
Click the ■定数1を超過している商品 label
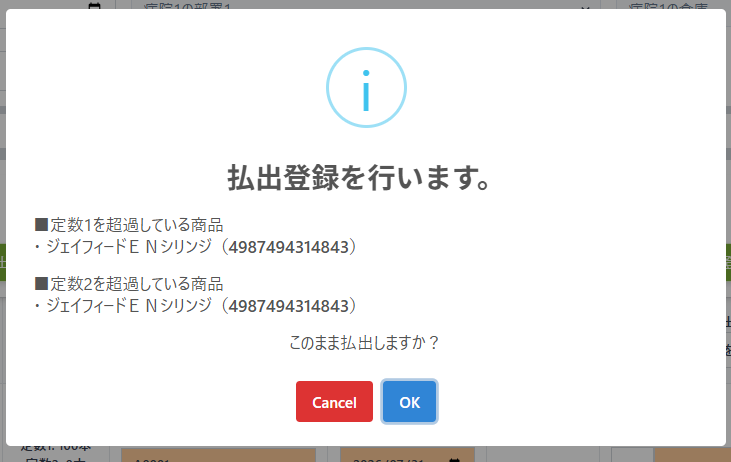(x=129, y=225)
